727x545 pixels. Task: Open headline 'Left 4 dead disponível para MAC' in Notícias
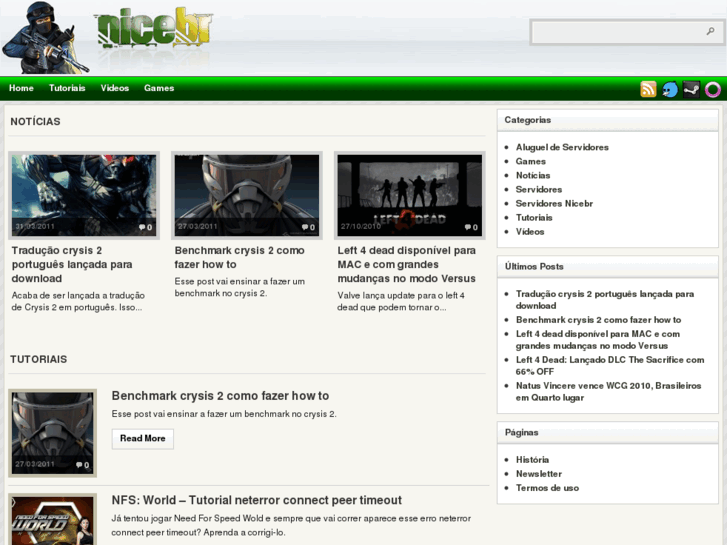pos(407,264)
